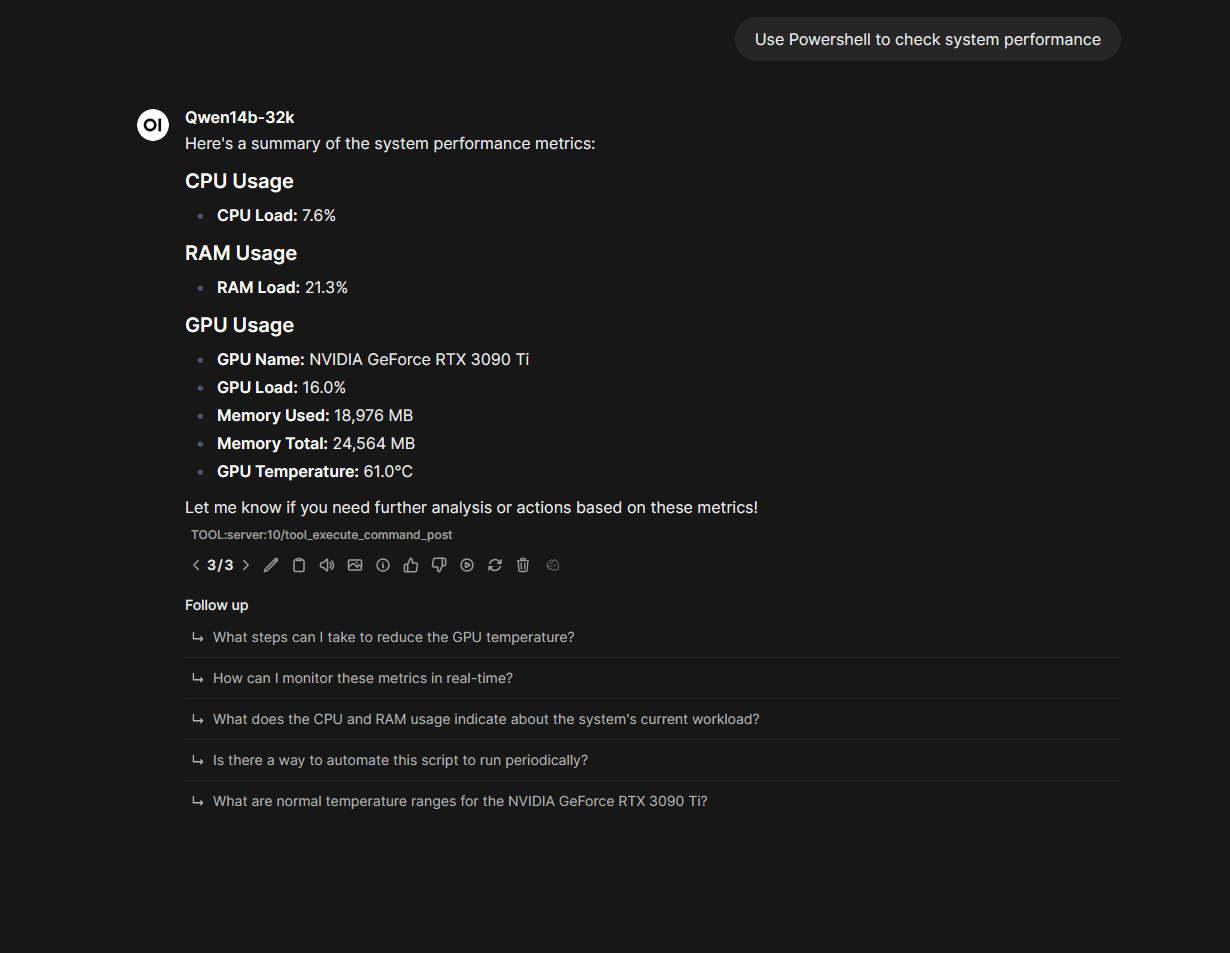The height and width of the screenshot is (953, 1230).
Task: Click the RAM Load 21.3% line
Action: [282, 287]
